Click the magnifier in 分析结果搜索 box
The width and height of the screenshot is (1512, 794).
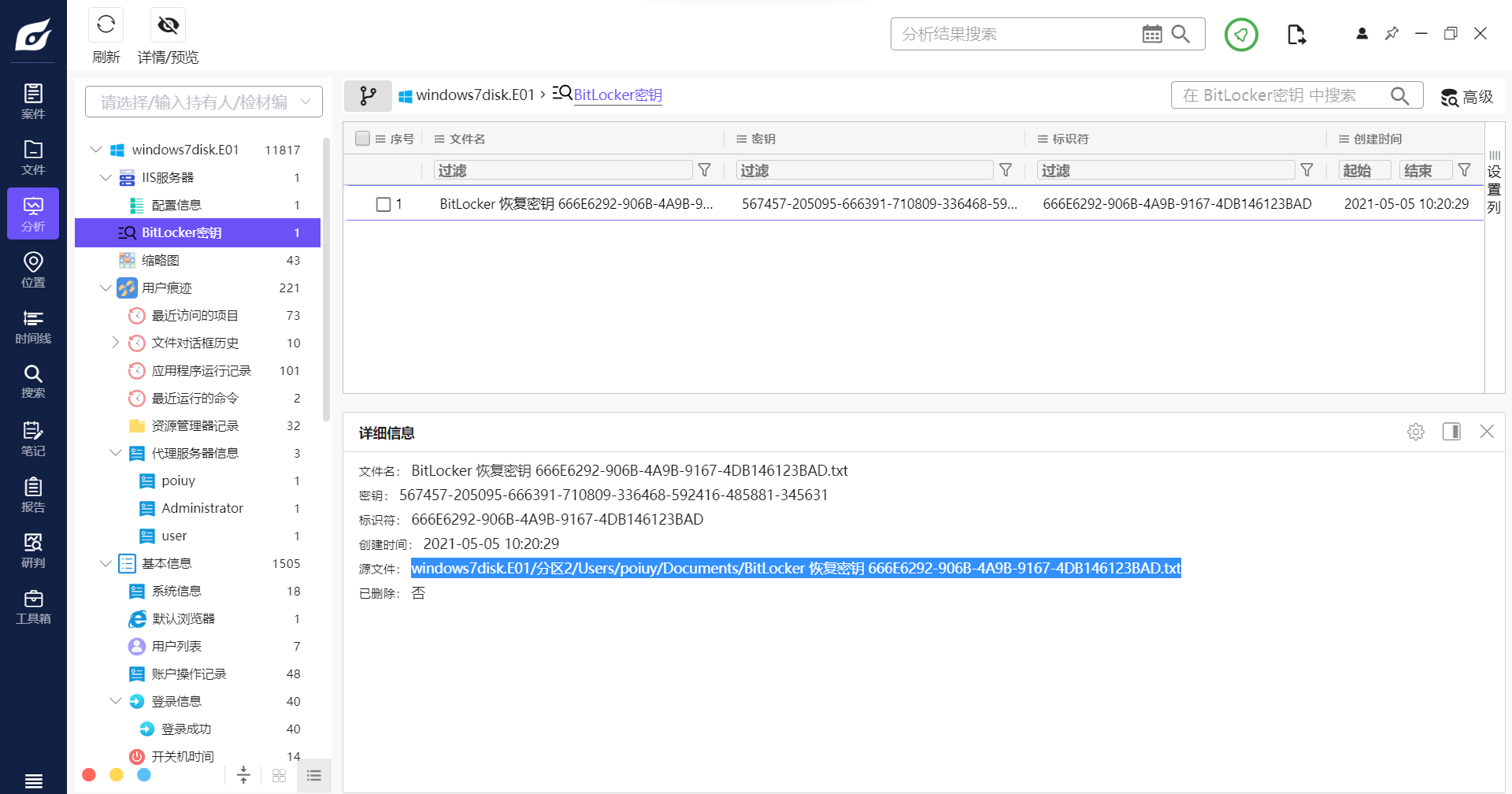pyautogui.click(x=1180, y=34)
